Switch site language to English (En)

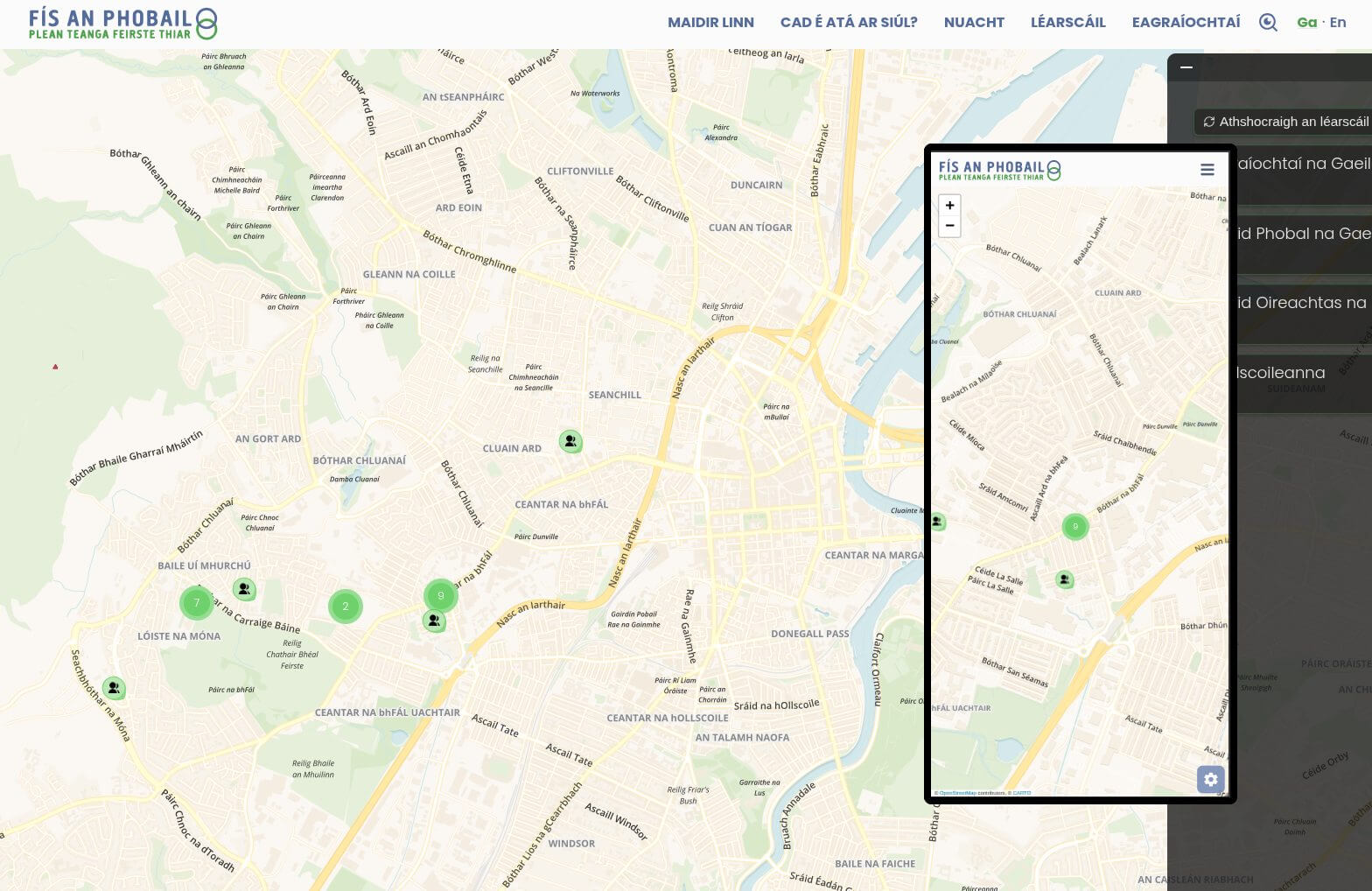1337,23
